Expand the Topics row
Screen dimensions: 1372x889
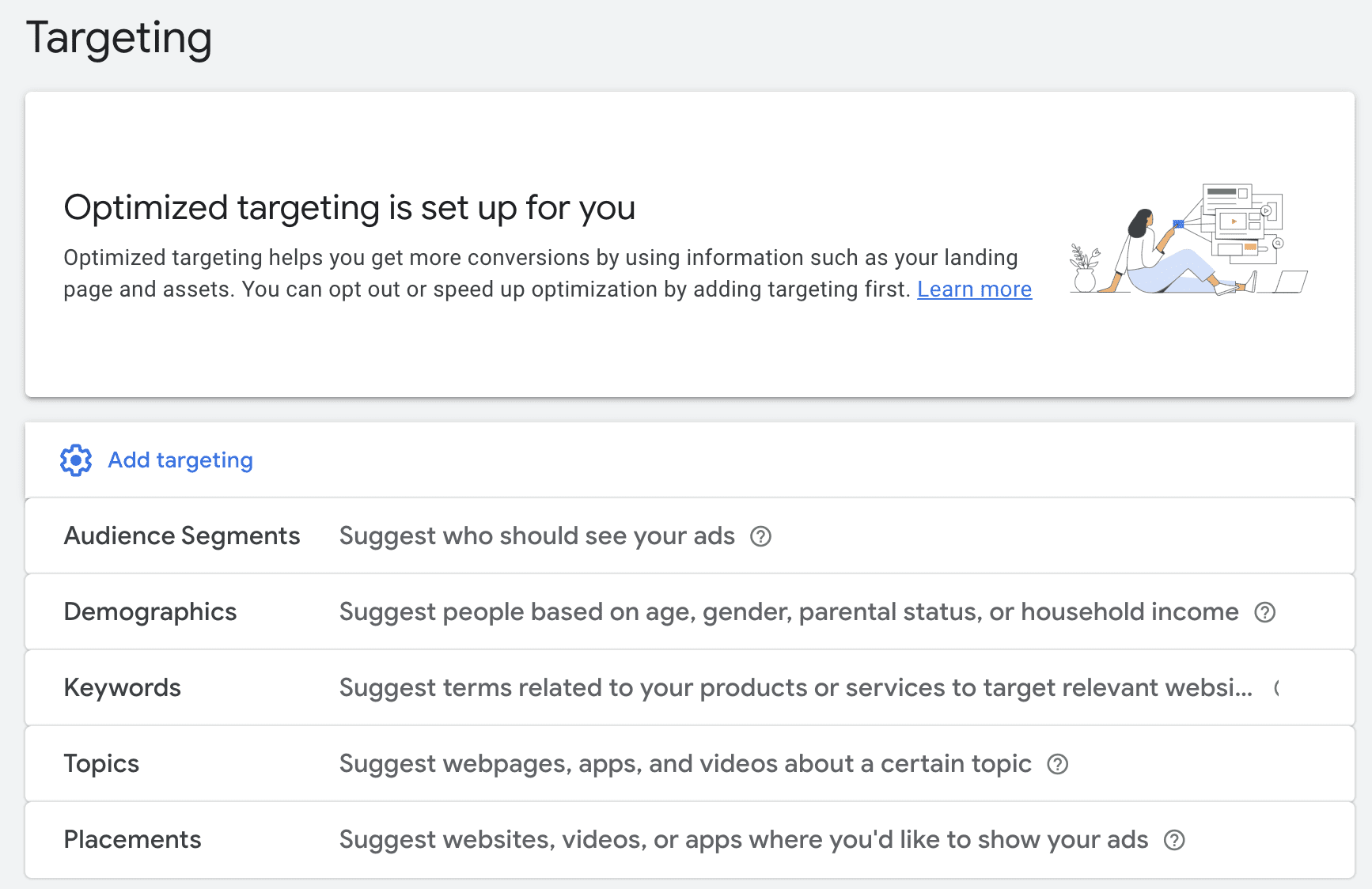[690, 764]
